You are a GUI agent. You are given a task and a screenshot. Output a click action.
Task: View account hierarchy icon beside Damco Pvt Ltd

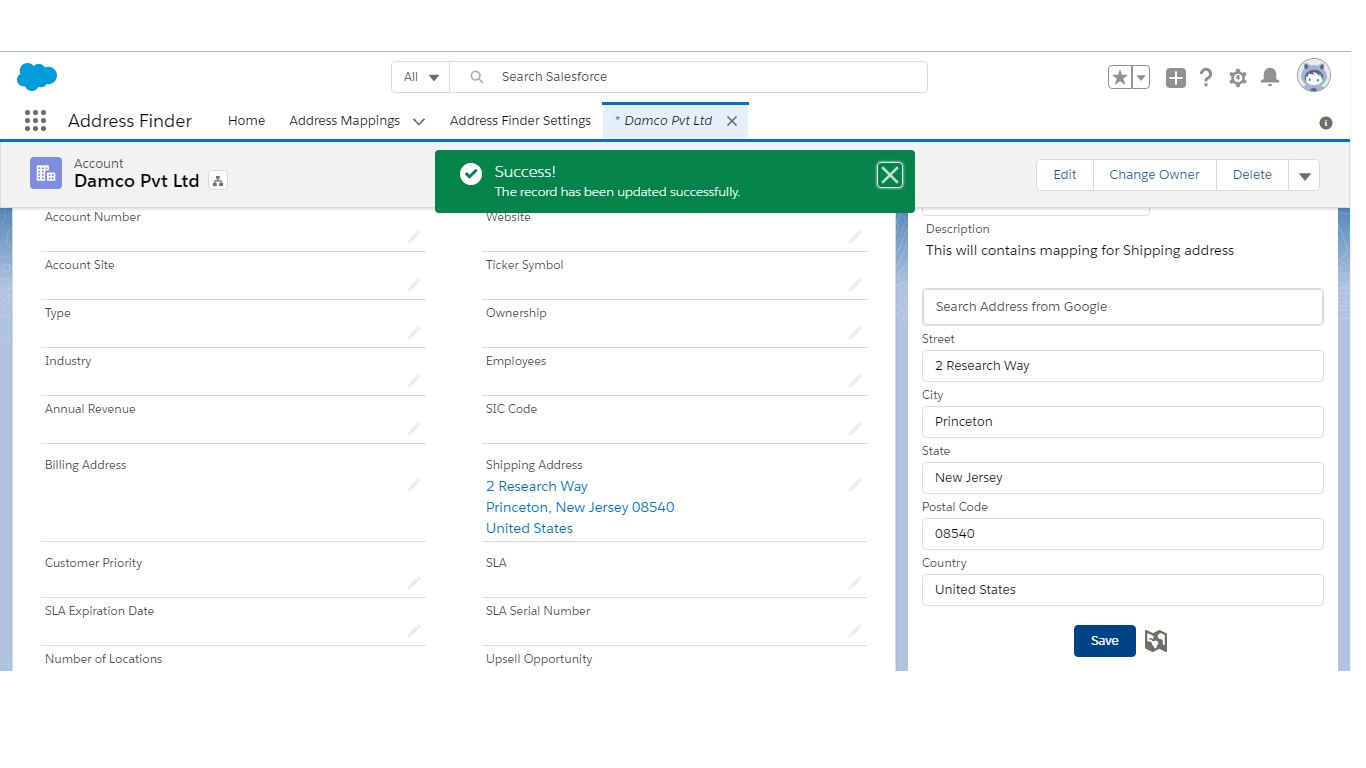coord(218,182)
